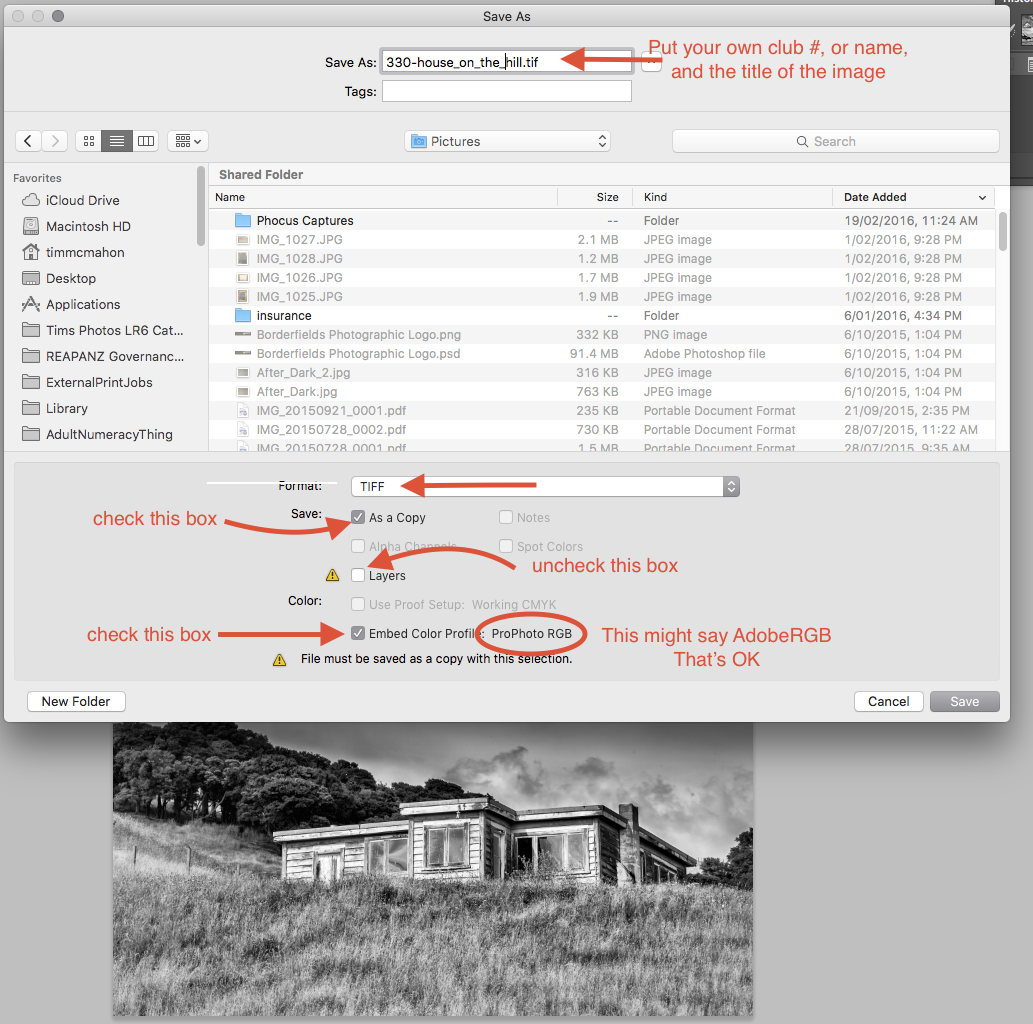Open iCloud Drive in the sidebar

(82, 200)
